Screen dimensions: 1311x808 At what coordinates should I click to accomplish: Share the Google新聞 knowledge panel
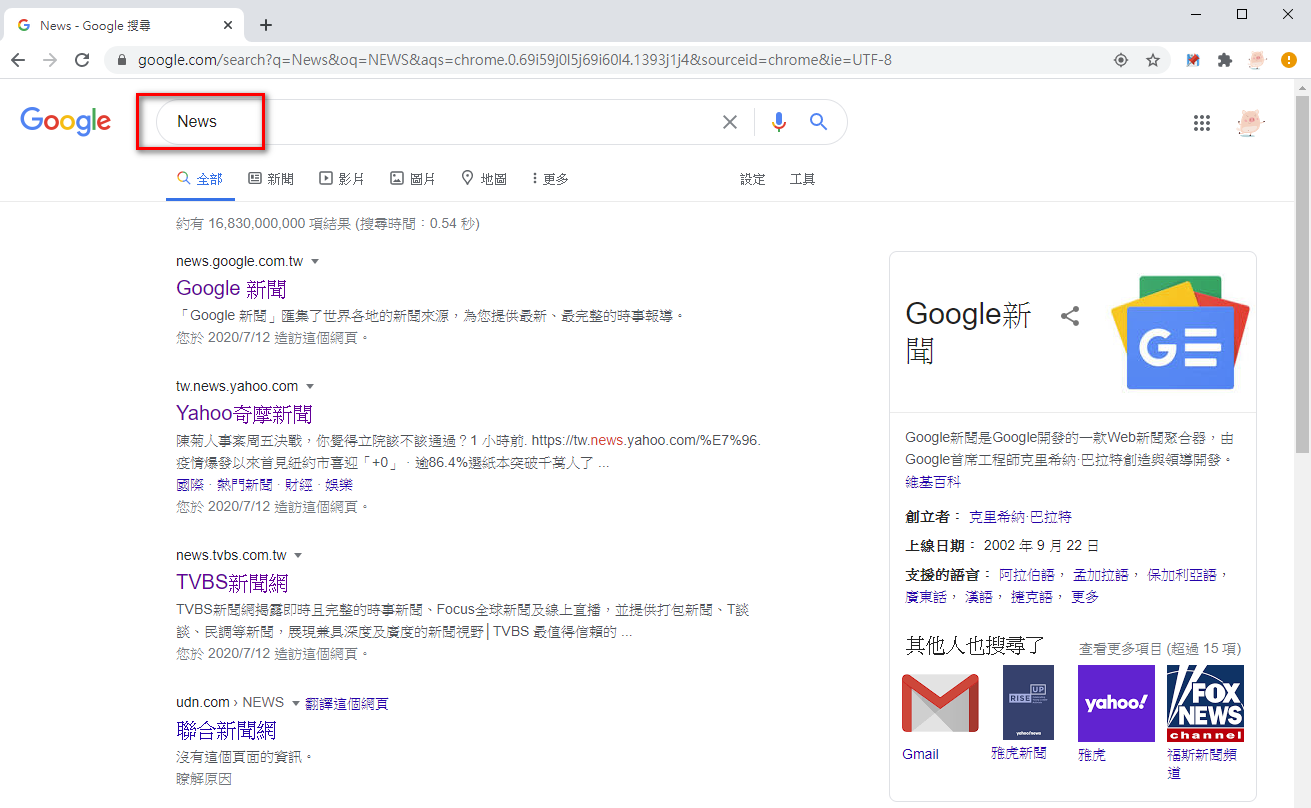click(1070, 316)
